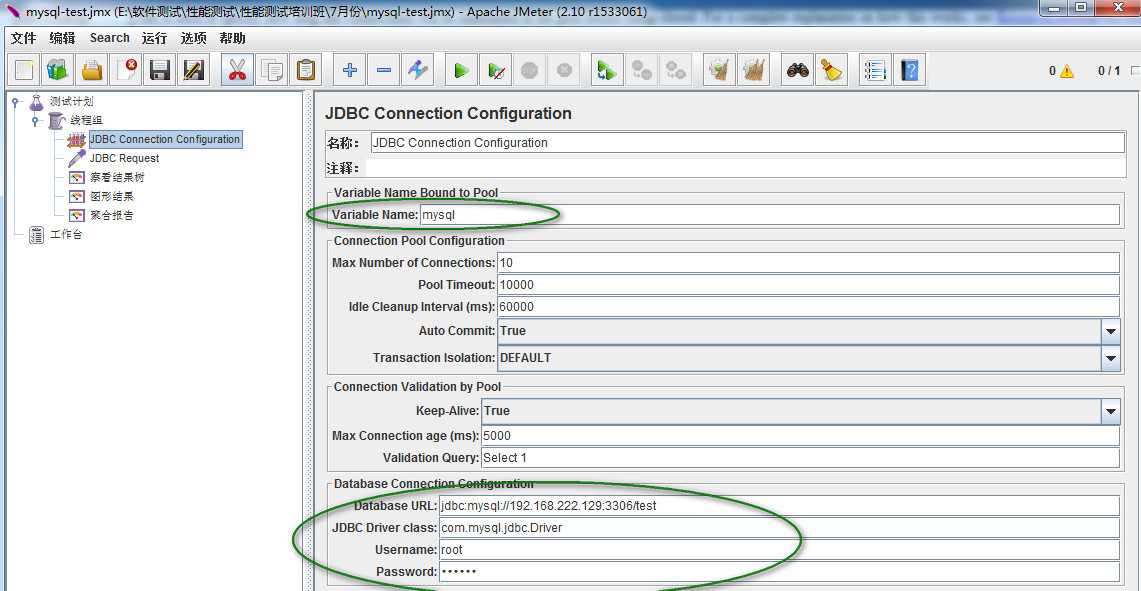This screenshot has height=591, width=1141.
Task: Click the Password field
Action: (779, 571)
